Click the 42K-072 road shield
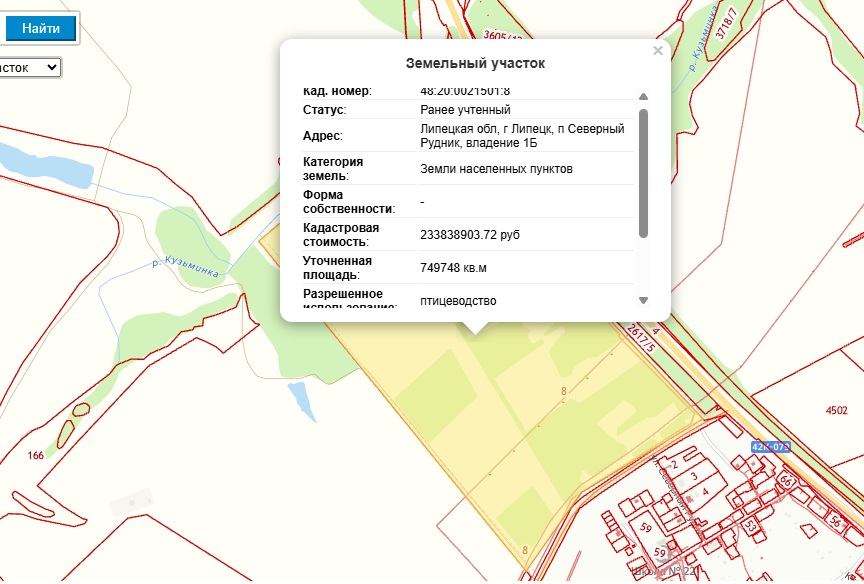The width and height of the screenshot is (864, 584). (x=770, y=446)
